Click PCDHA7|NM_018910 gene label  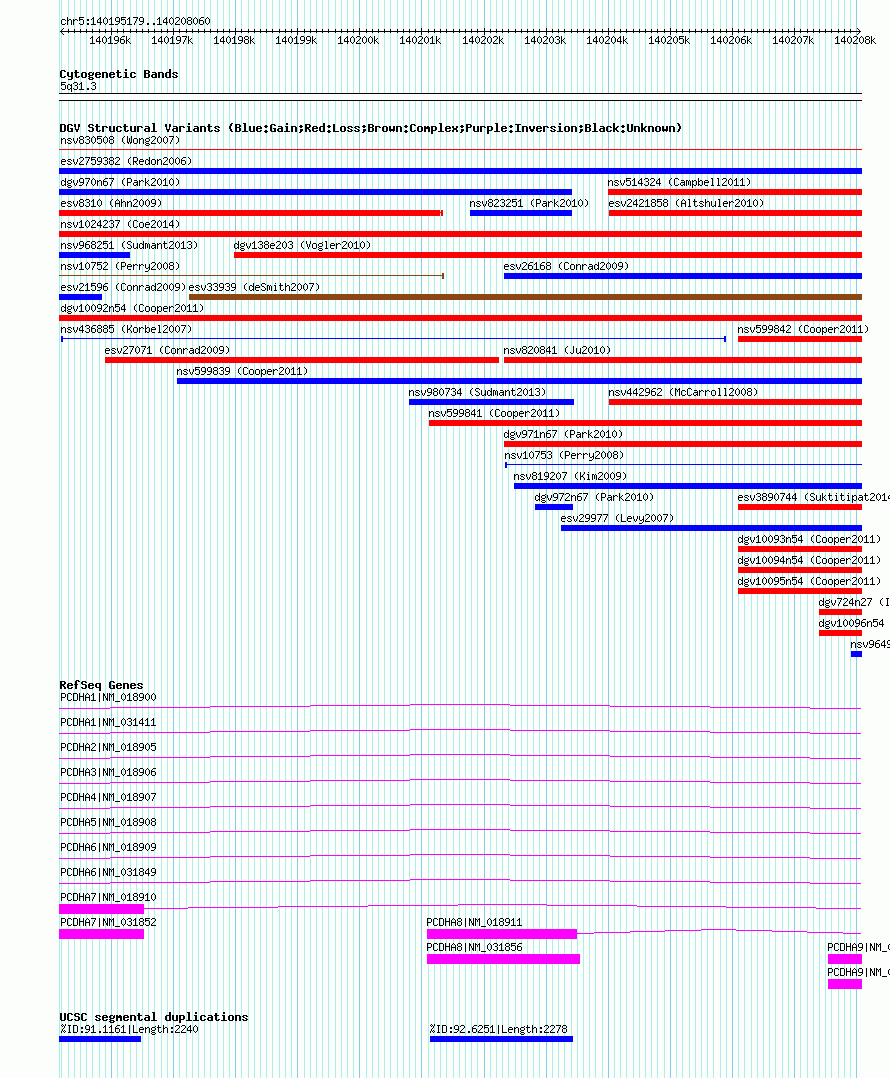(x=108, y=897)
